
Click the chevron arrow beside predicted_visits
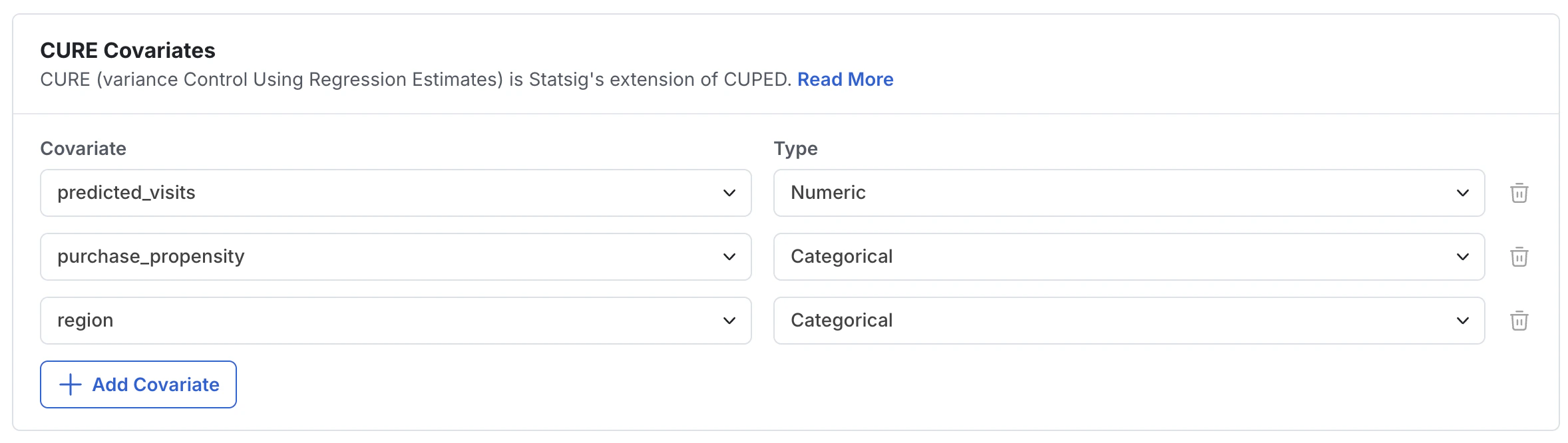tap(729, 193)
